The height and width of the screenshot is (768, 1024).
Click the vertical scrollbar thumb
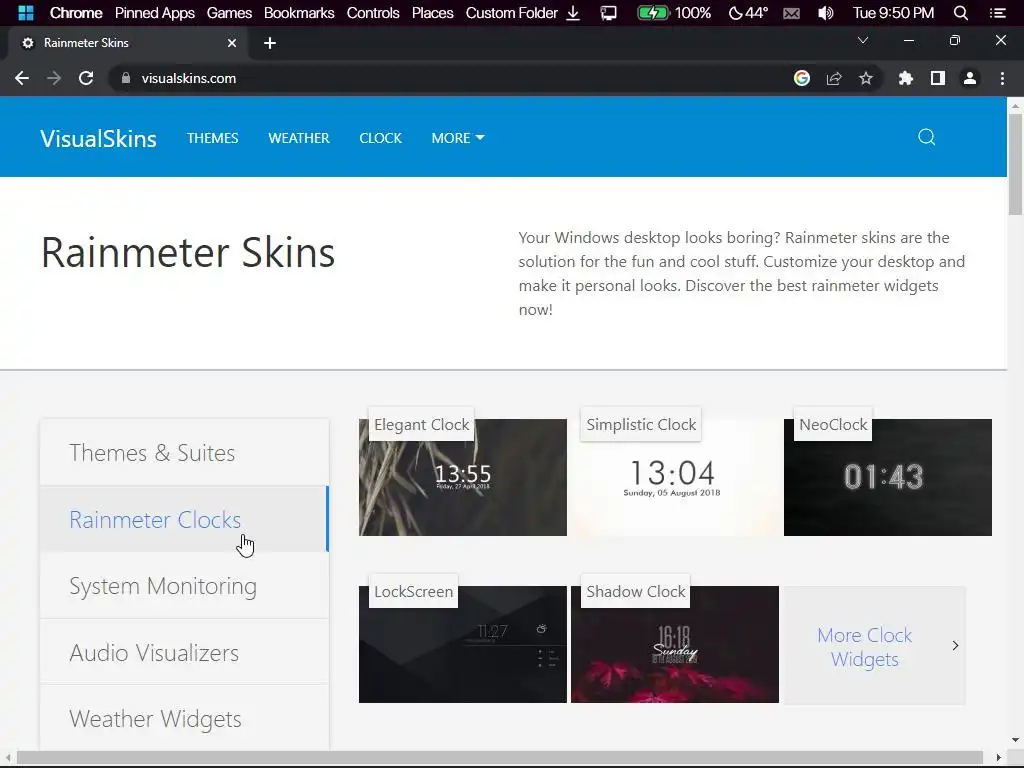tap(1015, 163)
